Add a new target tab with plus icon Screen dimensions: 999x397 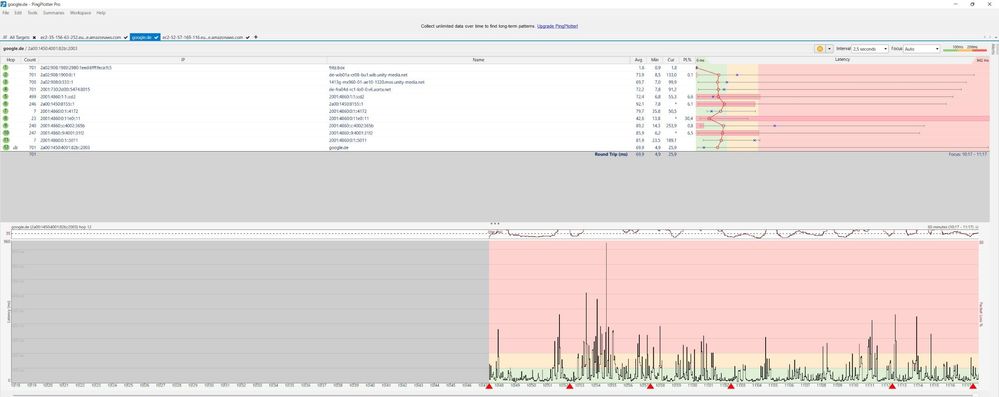[x=256, y=37]
